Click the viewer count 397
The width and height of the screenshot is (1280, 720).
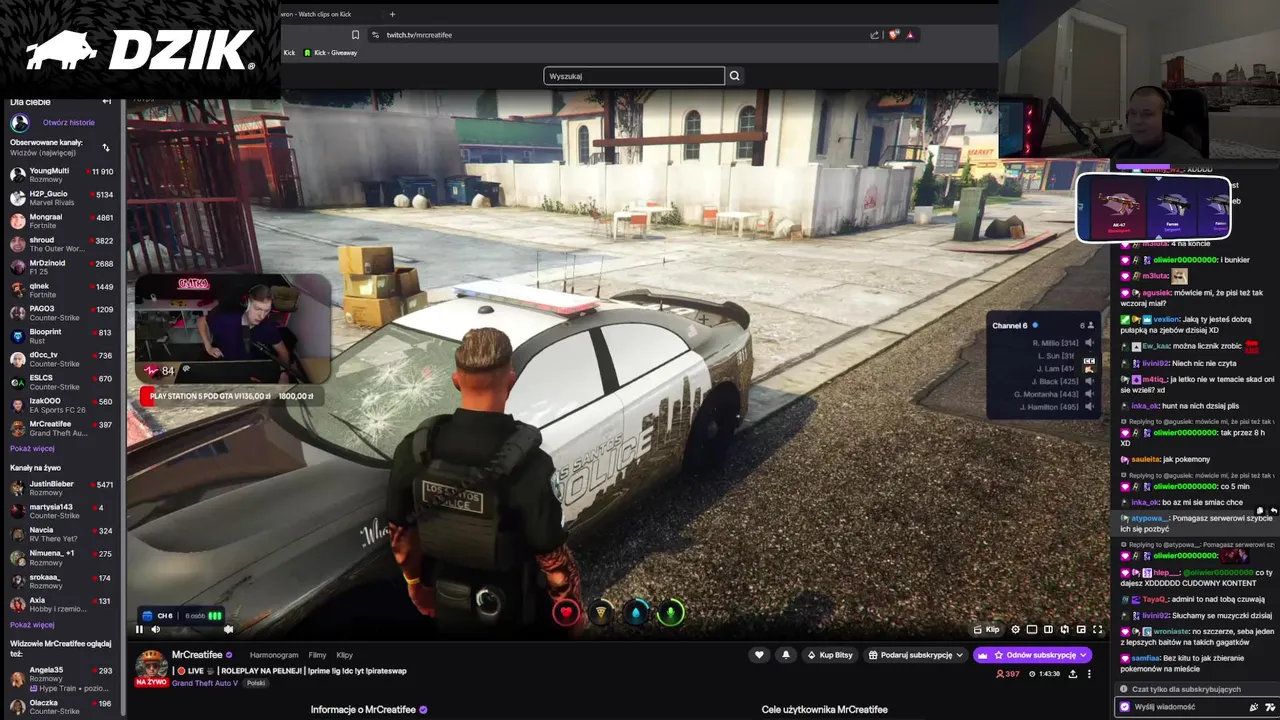1007,674
